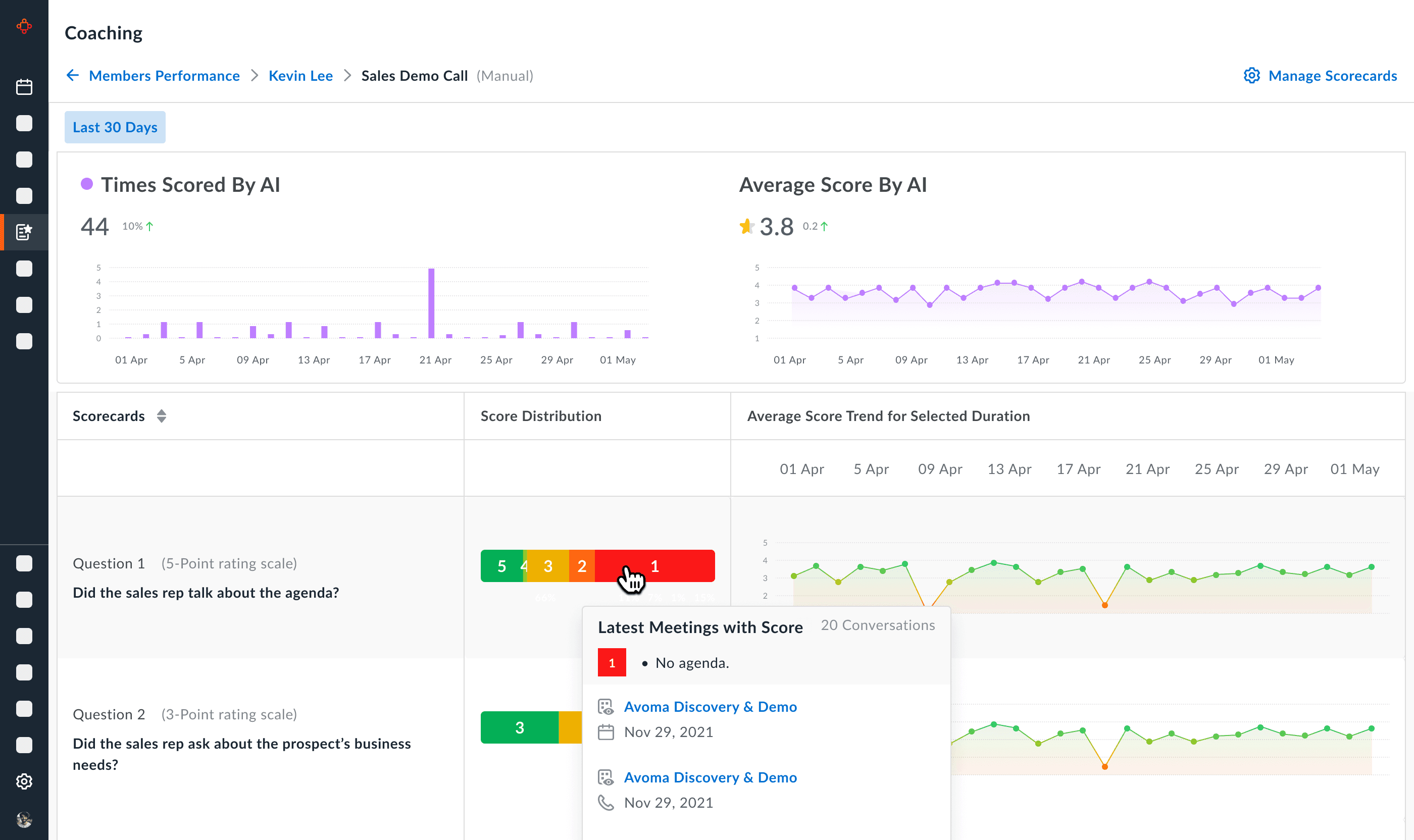The width and height of the screenshot is (1414, 840).
Task: Click the star icon beside 3.8 score
Action: (x=746, y=227)
